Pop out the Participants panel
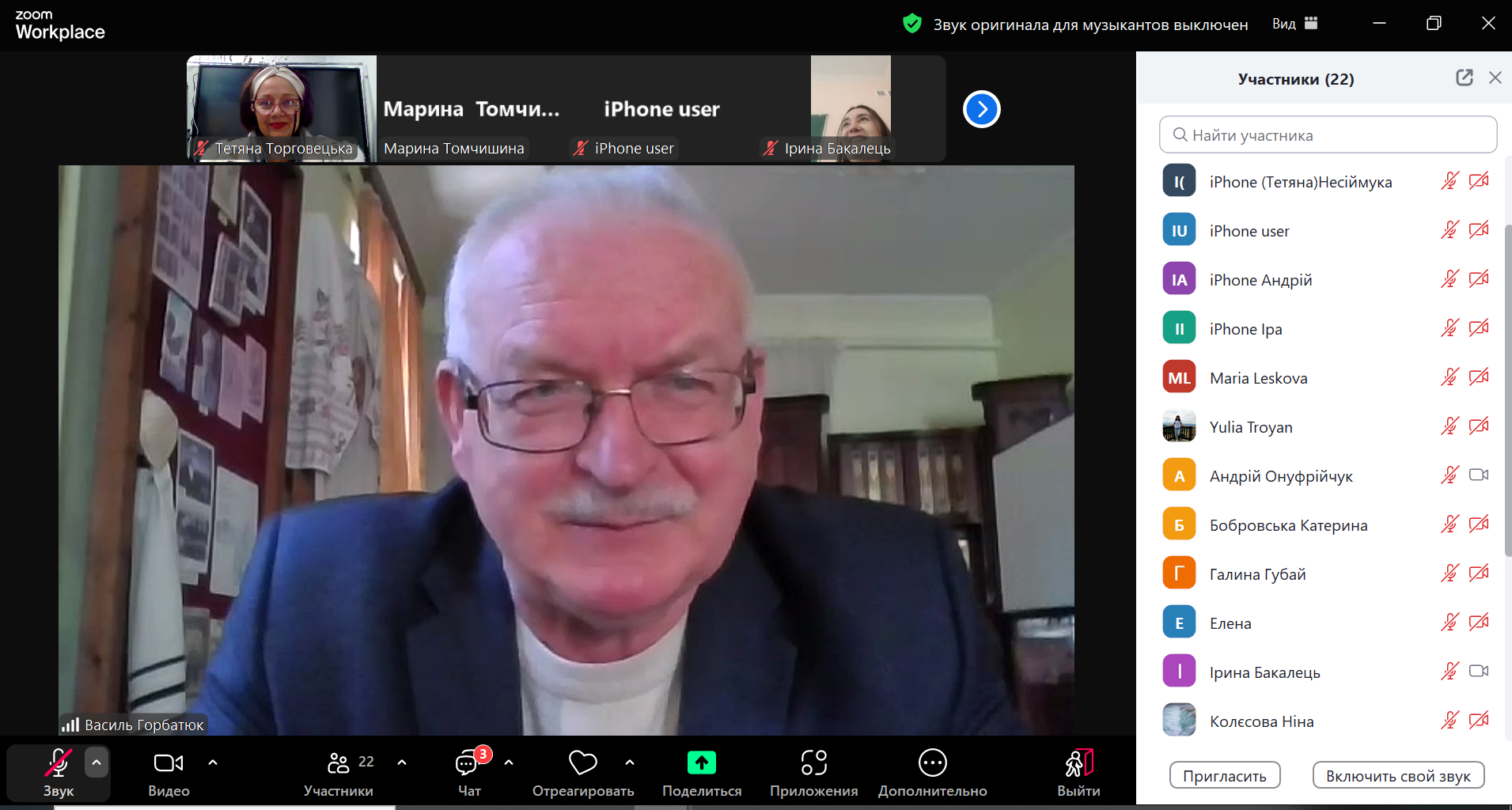Image resolution: width=1512 pixels, height=810 pixels. click(1464, 78)
